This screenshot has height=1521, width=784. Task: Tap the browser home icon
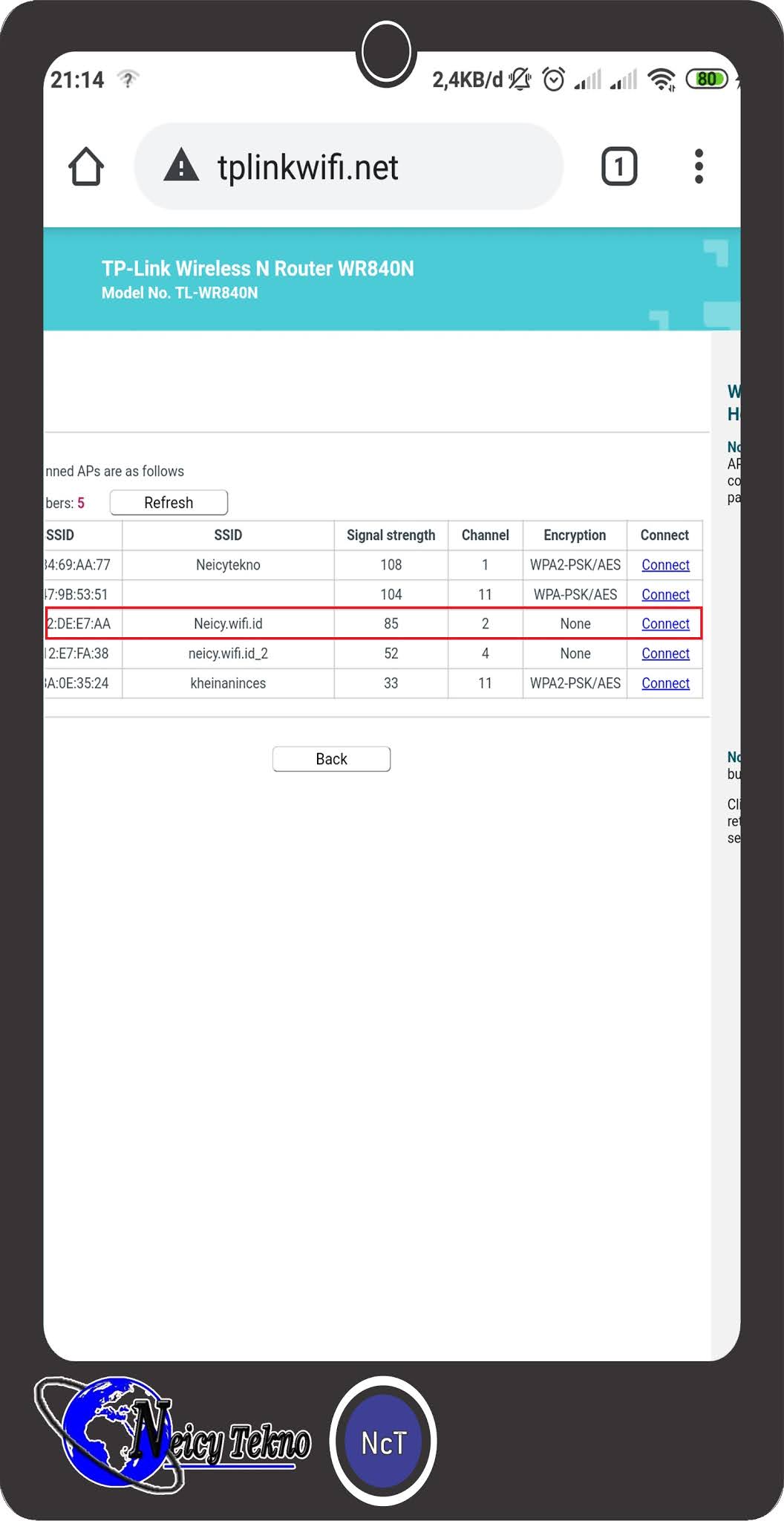point(86,166)
